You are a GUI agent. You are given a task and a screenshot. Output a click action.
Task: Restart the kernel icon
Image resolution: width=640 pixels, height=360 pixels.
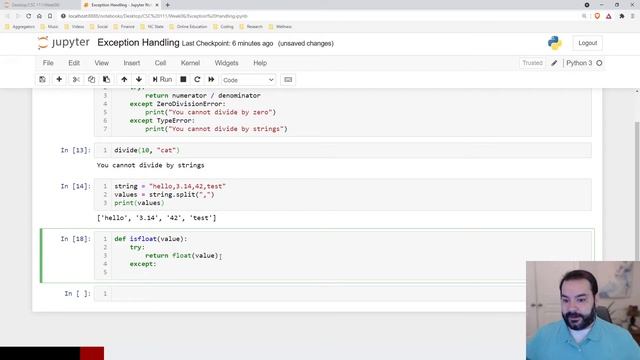pos(197,80)
